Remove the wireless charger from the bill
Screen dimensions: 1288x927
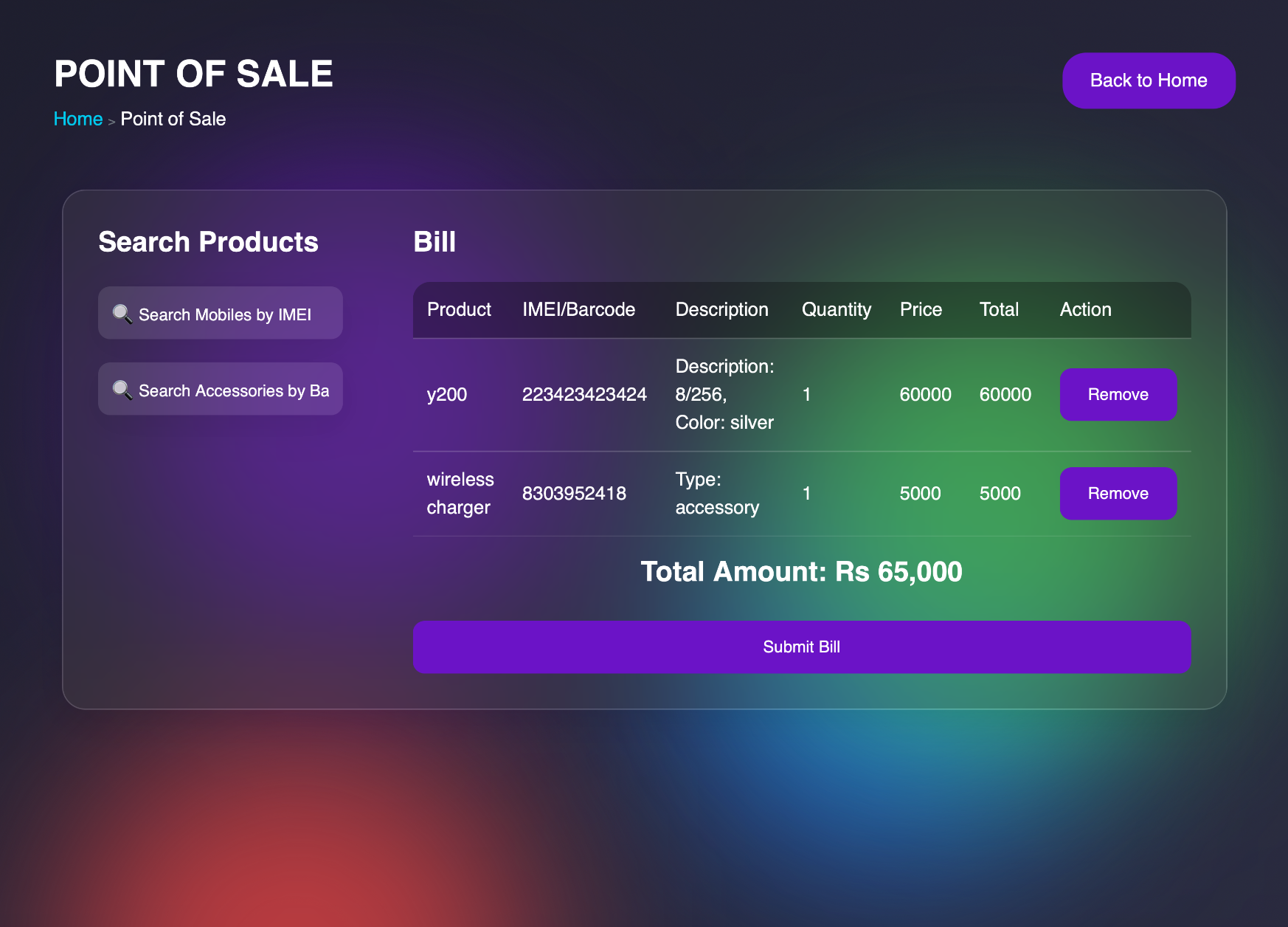pyautogui.click(x=1118, y=493)
